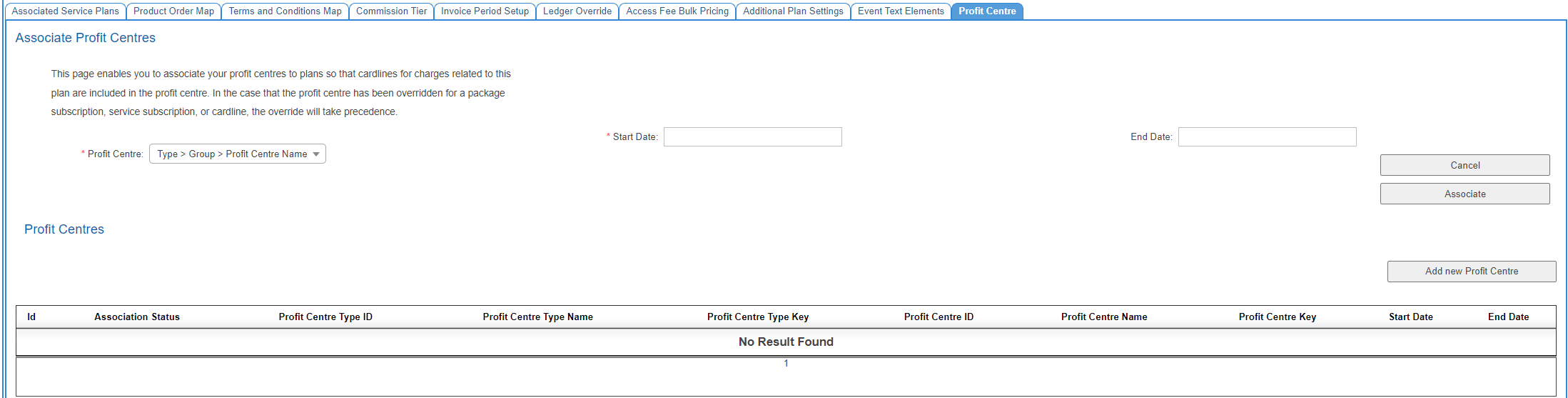
Task: Click the Profit Centre Type Key header
Action: 757,317
